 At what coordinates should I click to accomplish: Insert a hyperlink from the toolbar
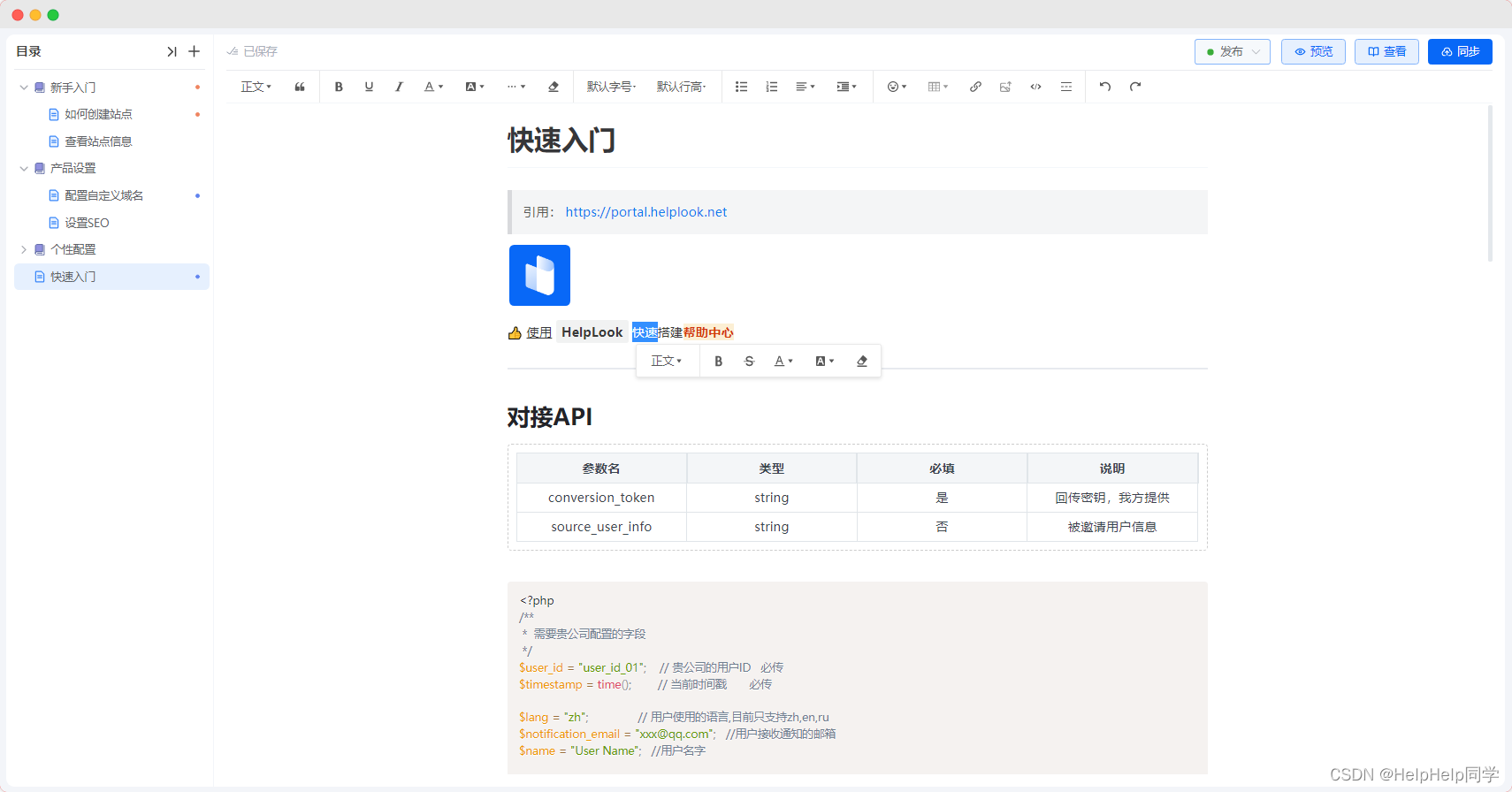975,87
